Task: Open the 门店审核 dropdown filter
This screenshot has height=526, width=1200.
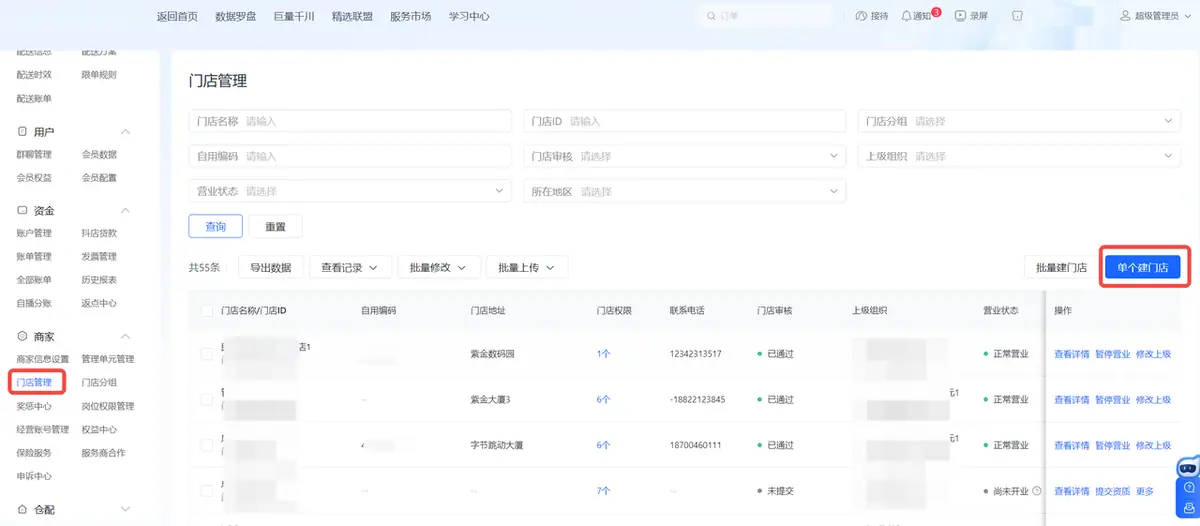Action: pyautogui.click(x=685, y=156)
